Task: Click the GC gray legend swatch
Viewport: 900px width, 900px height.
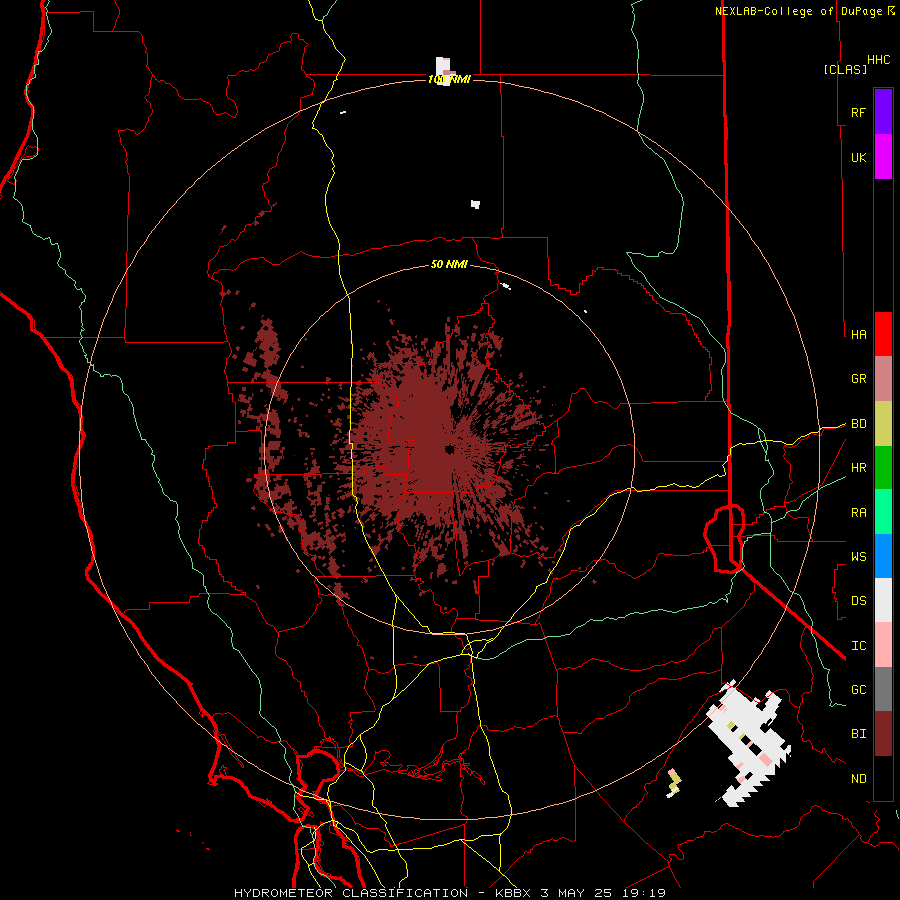Action: (x=883, y=689)
